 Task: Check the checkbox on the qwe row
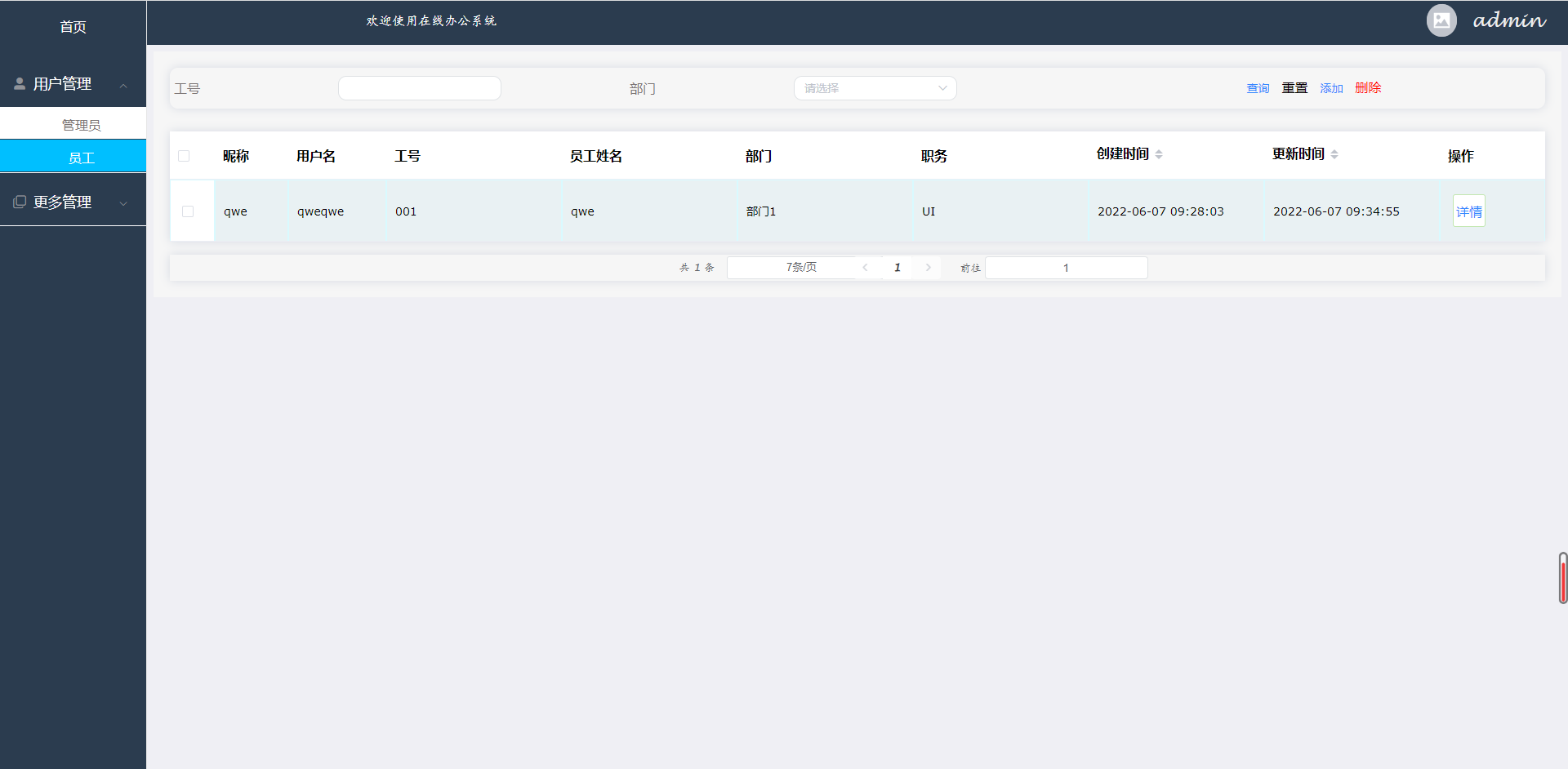189,211
